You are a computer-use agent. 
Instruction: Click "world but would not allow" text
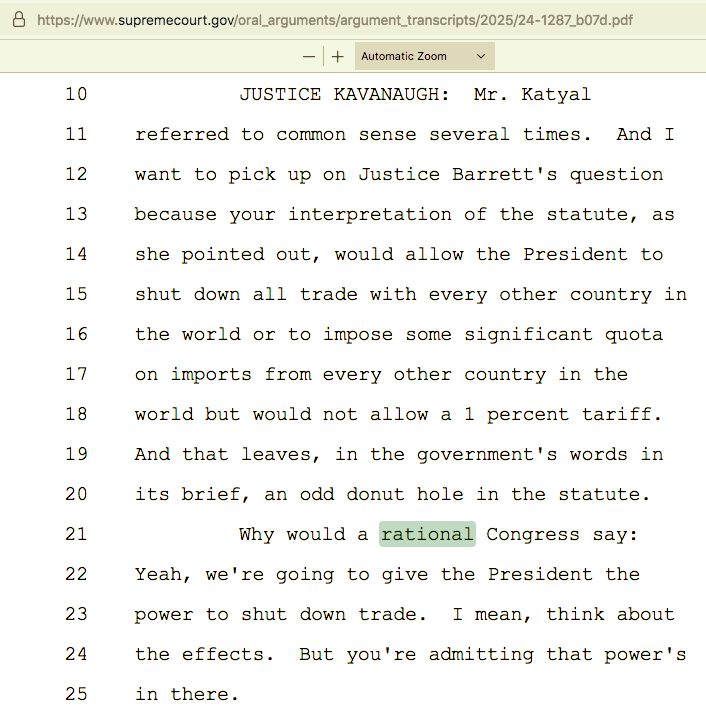(x=281, y=415)
